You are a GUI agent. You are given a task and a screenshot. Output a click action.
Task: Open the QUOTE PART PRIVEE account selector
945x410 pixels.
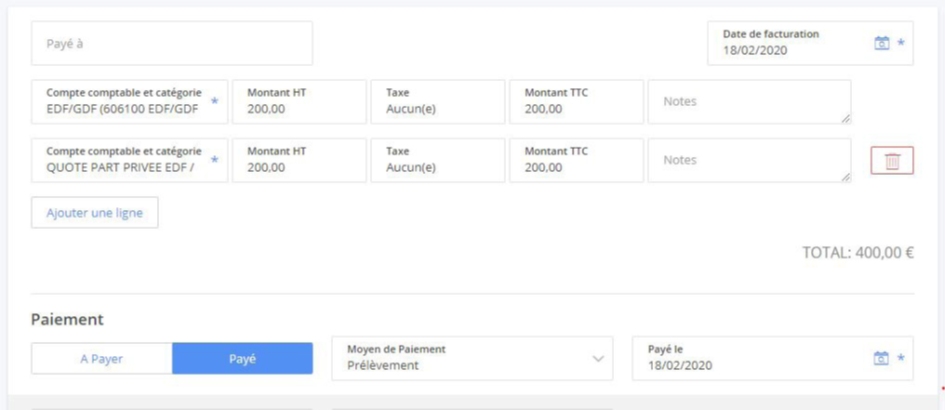(x=130, y=160)
